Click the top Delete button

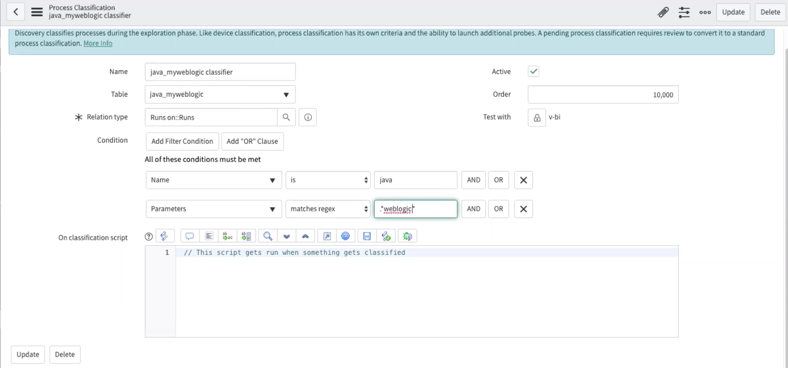[770, 12]
